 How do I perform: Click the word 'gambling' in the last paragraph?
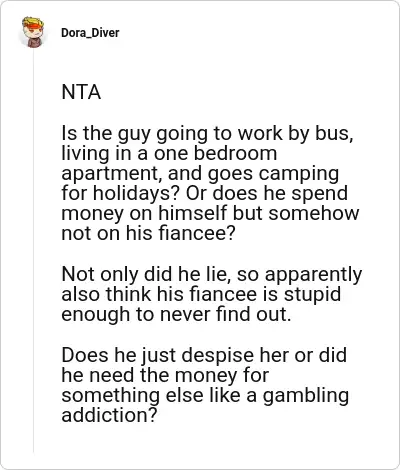pos(306,397)
